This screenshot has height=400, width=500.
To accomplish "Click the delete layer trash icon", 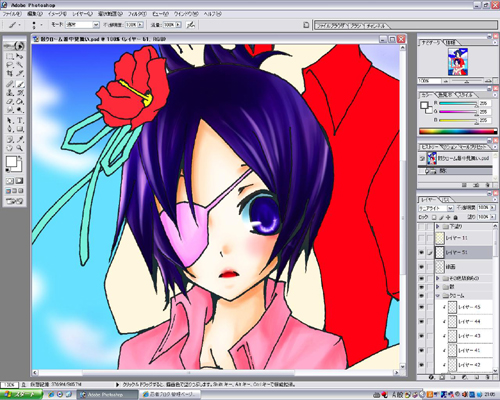I will pos(488,377).
